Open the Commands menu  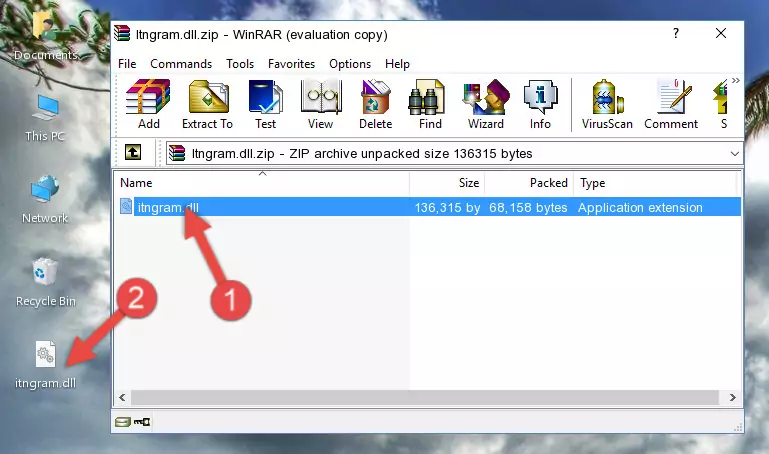click(181, 64)
